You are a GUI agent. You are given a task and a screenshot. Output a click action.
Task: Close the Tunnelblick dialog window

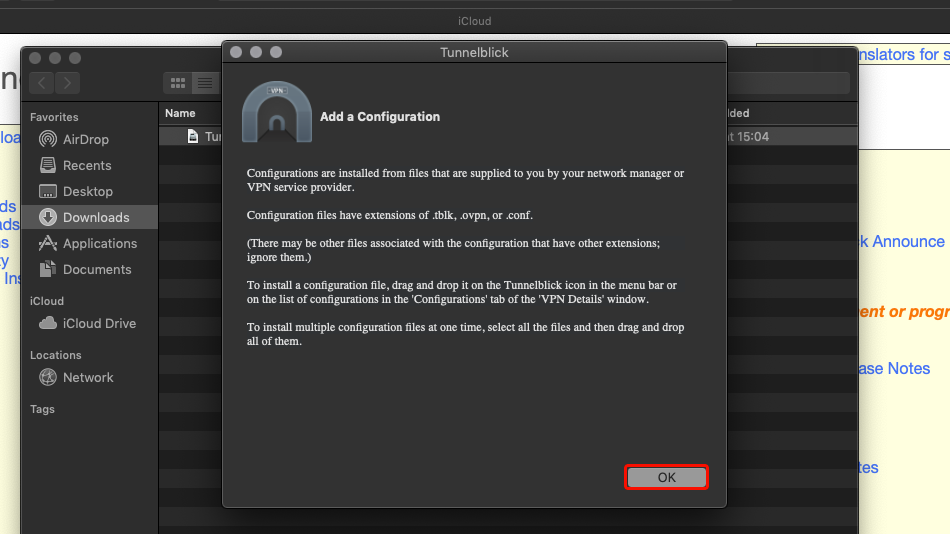(x=236, y=52)
